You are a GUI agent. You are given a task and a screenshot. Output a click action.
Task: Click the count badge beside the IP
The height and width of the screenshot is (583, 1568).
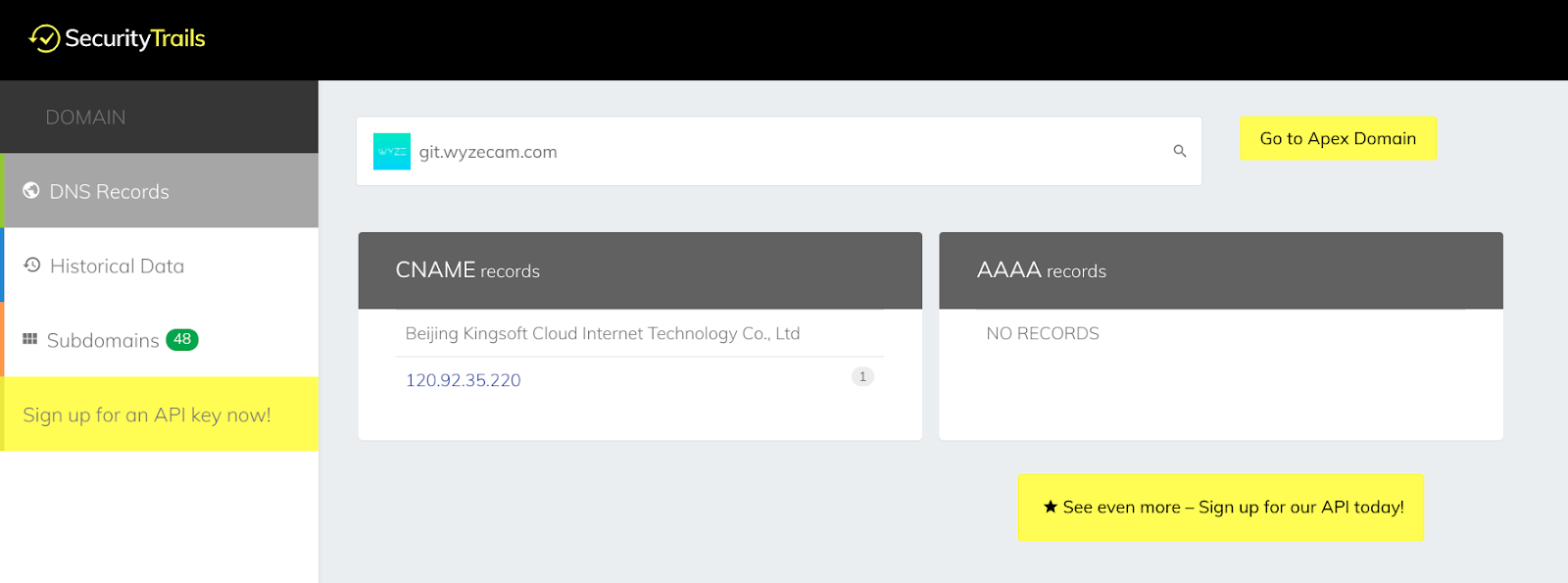[862, 376]
